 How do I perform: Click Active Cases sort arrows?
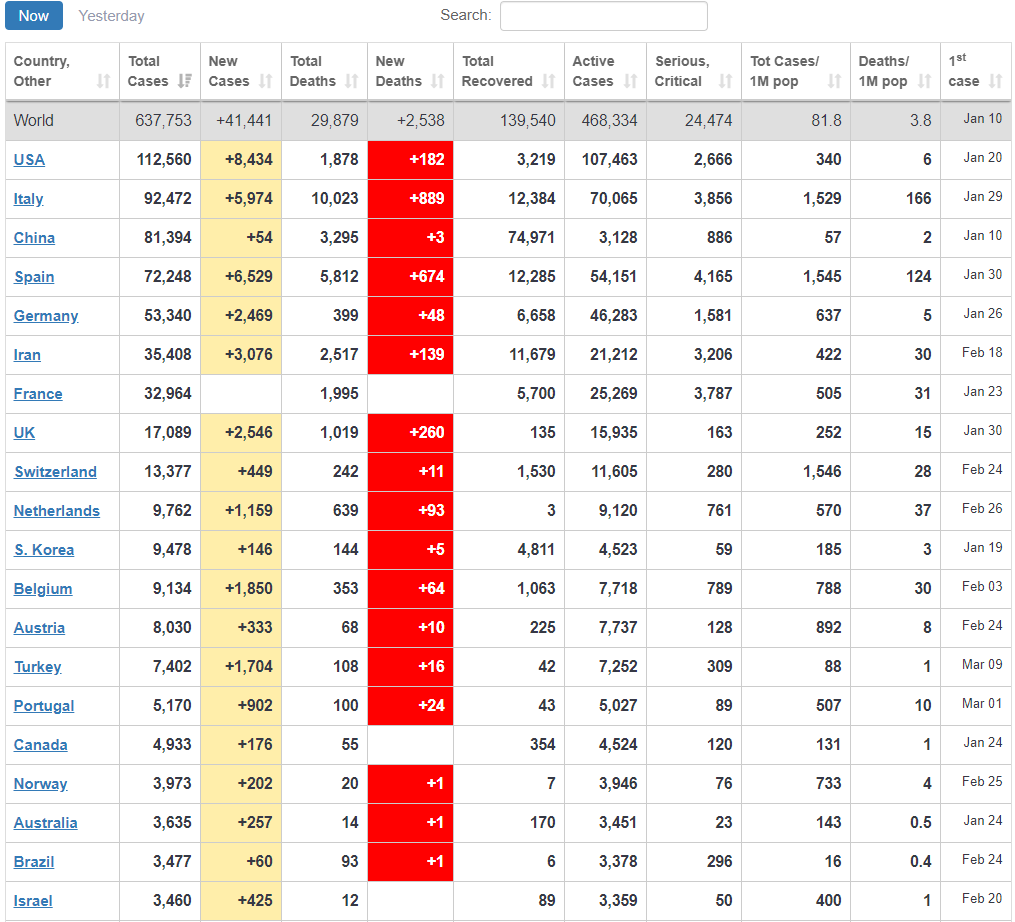point(630,81)
